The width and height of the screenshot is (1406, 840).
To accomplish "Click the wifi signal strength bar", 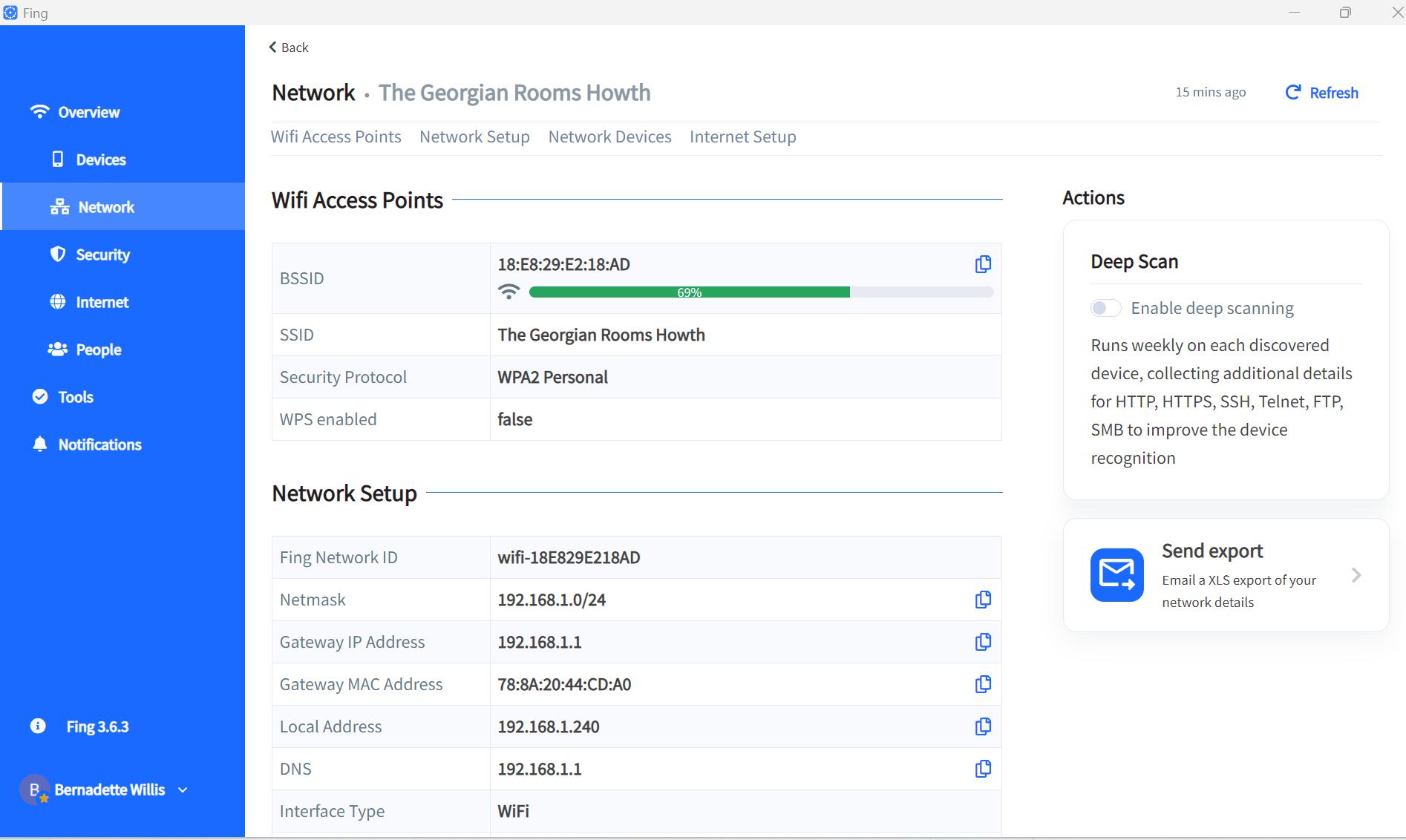I will pyautogui.click(x=760, y=292).
